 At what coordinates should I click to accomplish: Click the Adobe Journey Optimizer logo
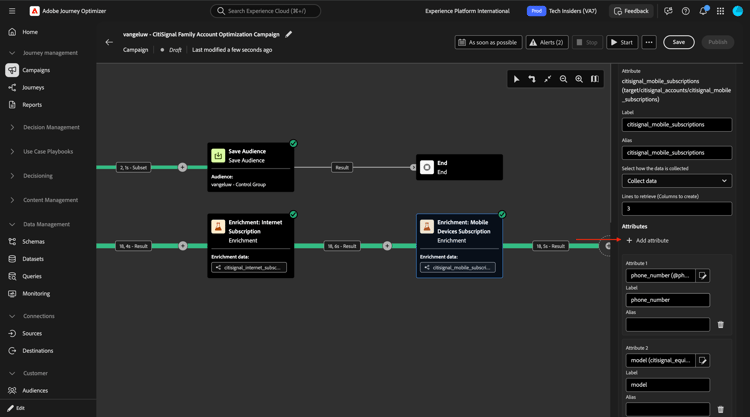point(34,11)
